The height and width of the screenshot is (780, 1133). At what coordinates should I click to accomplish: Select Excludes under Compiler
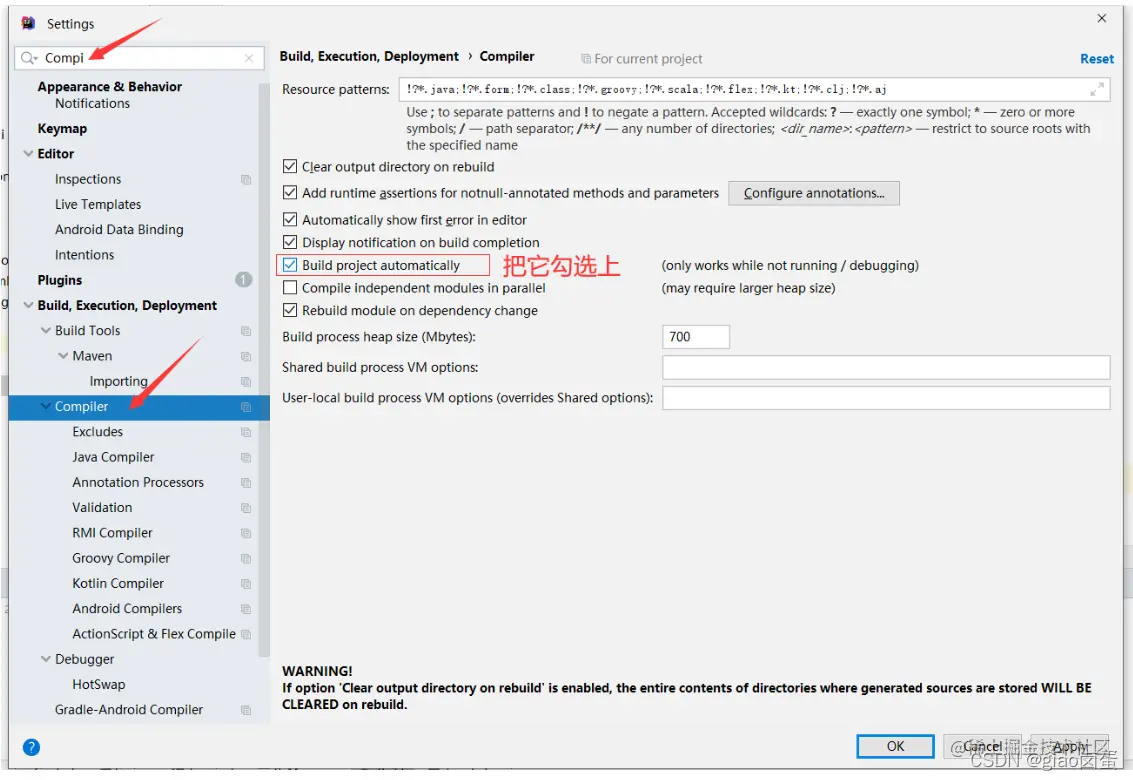[x=98, y=432]
